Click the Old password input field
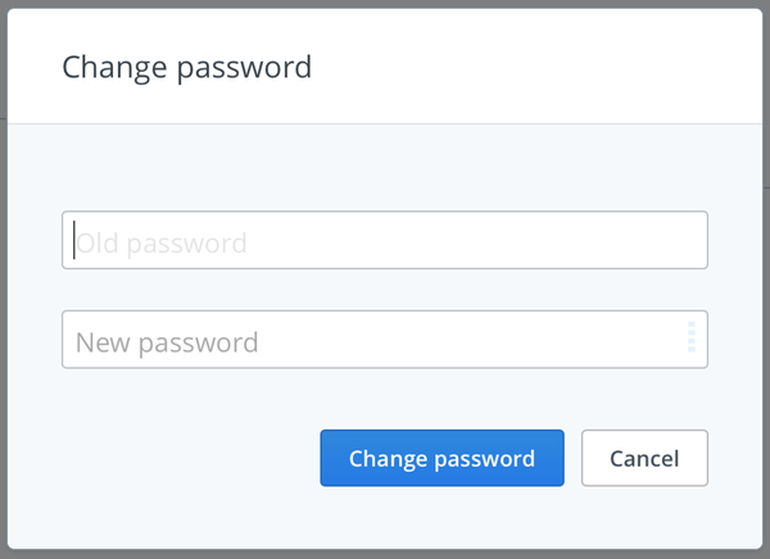 click(x=385, y=240)
